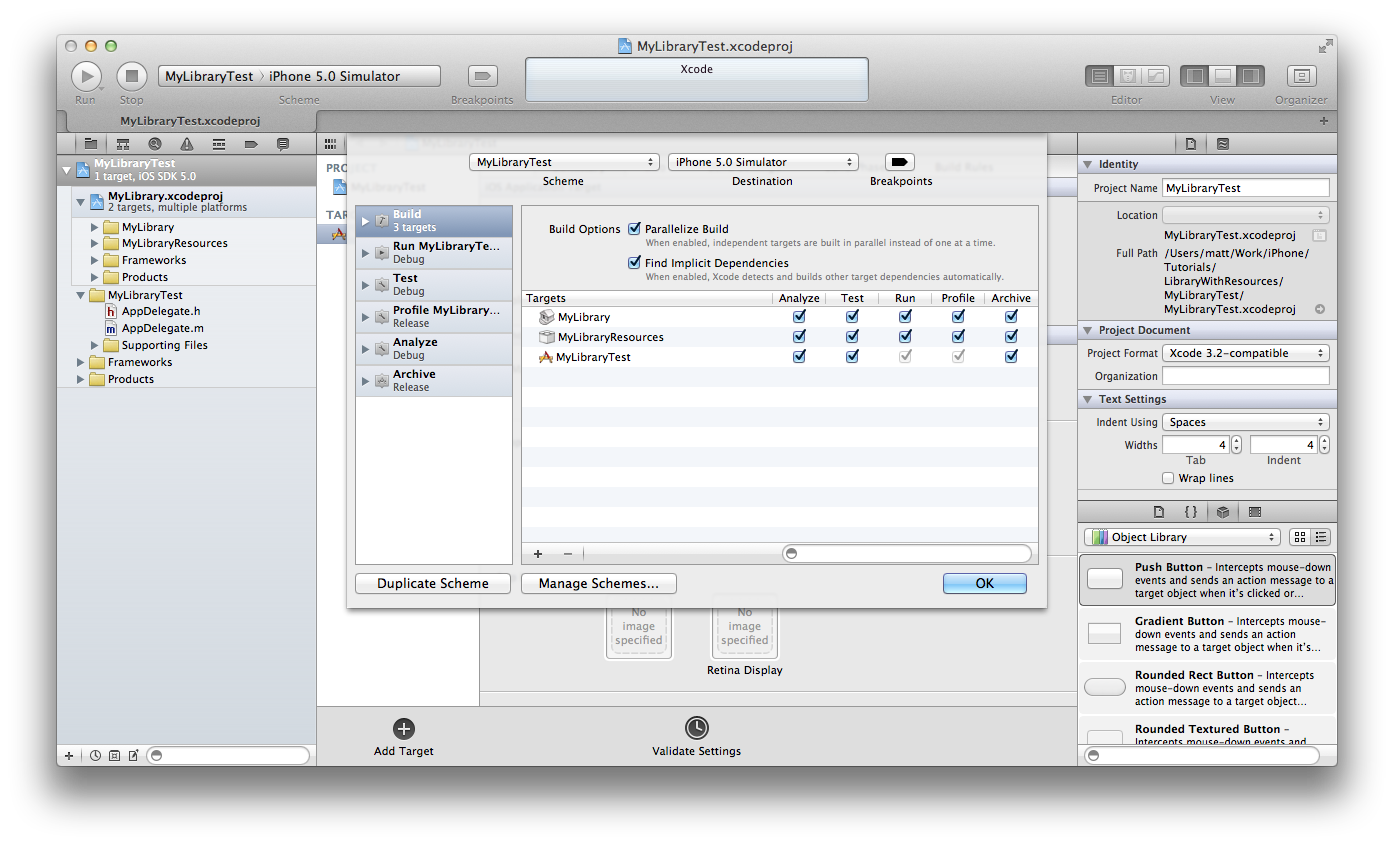Image resolution: width=1394 pixels, height=845 pixels.
Task: Click Manage Schemes button
Action: coord(599,583)
